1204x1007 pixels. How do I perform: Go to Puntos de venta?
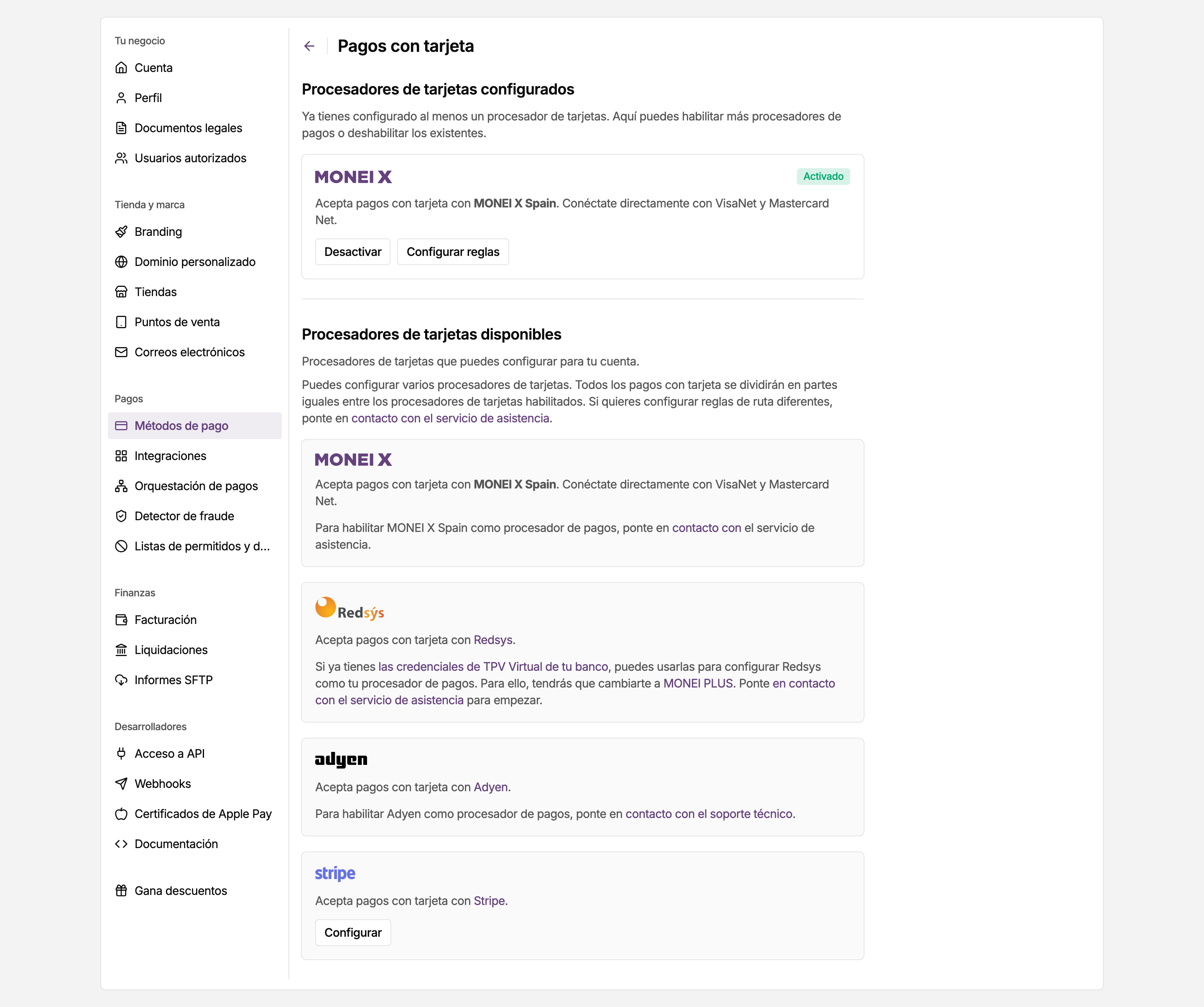pos(194,322)
